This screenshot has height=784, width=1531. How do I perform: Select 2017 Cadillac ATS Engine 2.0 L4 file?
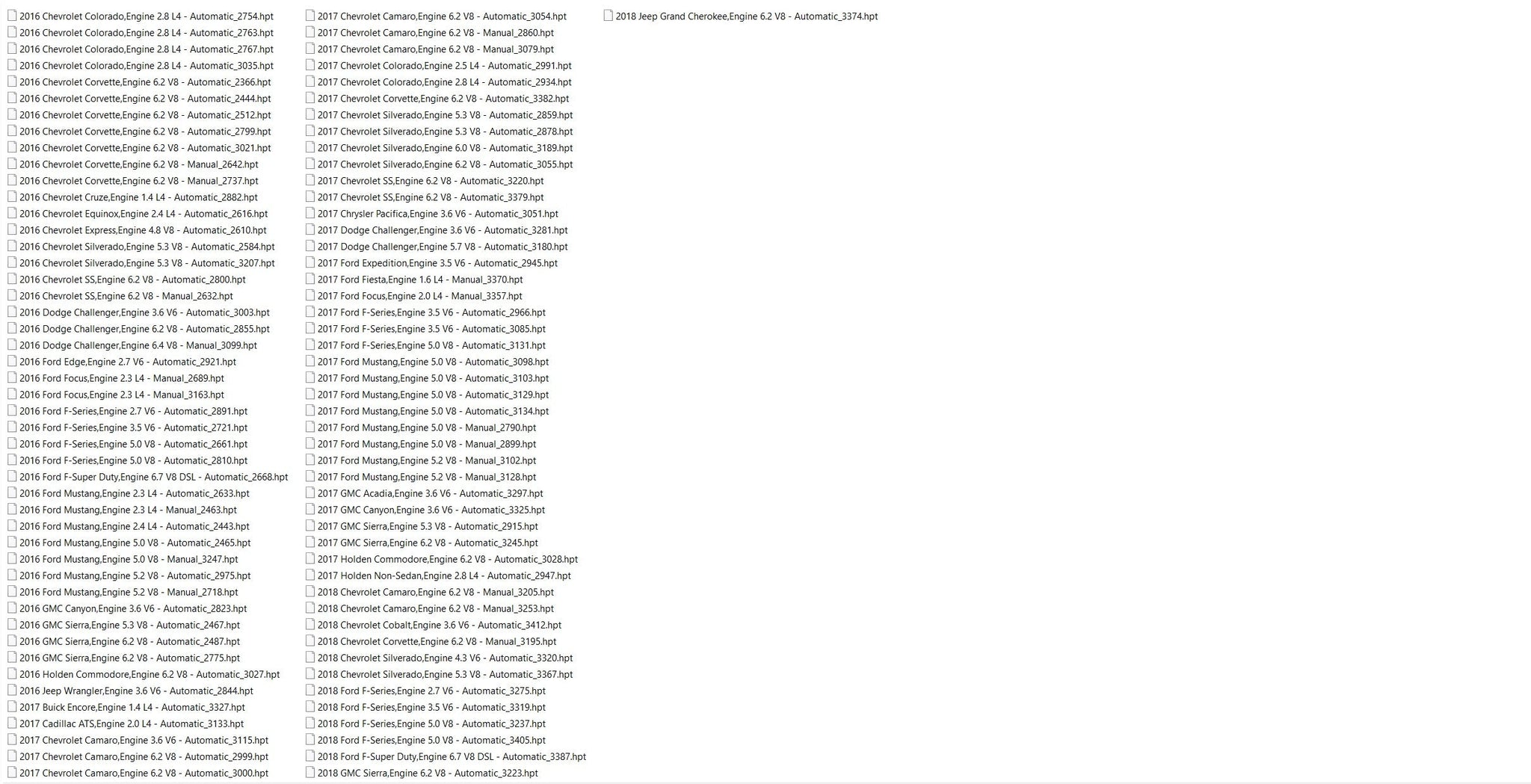tap(126, 723)
